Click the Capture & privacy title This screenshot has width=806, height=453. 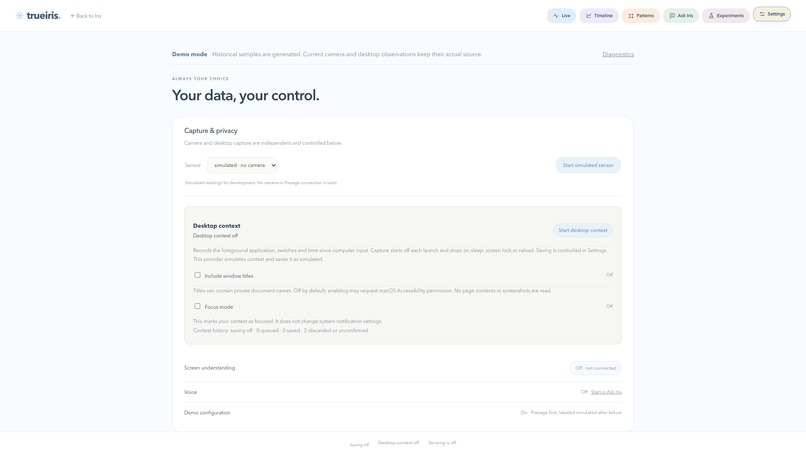click(211, 131)
